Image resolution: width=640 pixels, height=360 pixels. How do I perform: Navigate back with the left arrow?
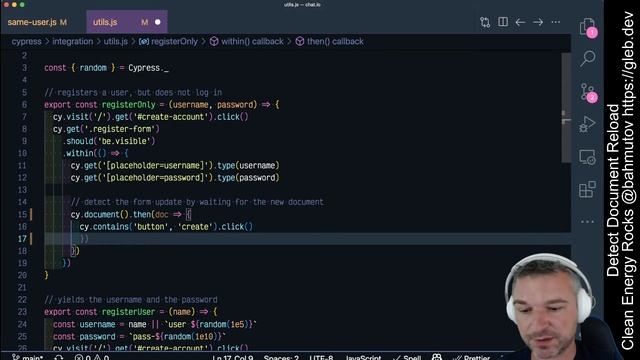coord(520,22)
